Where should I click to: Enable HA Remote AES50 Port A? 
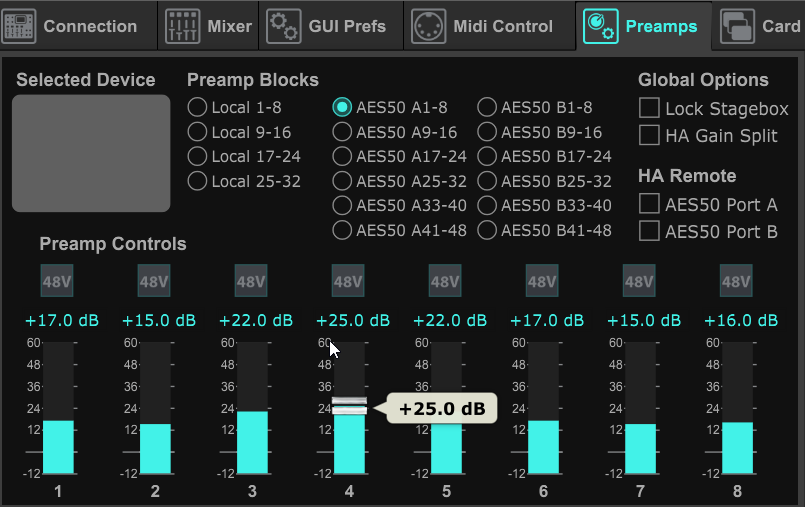click(649, 204)
